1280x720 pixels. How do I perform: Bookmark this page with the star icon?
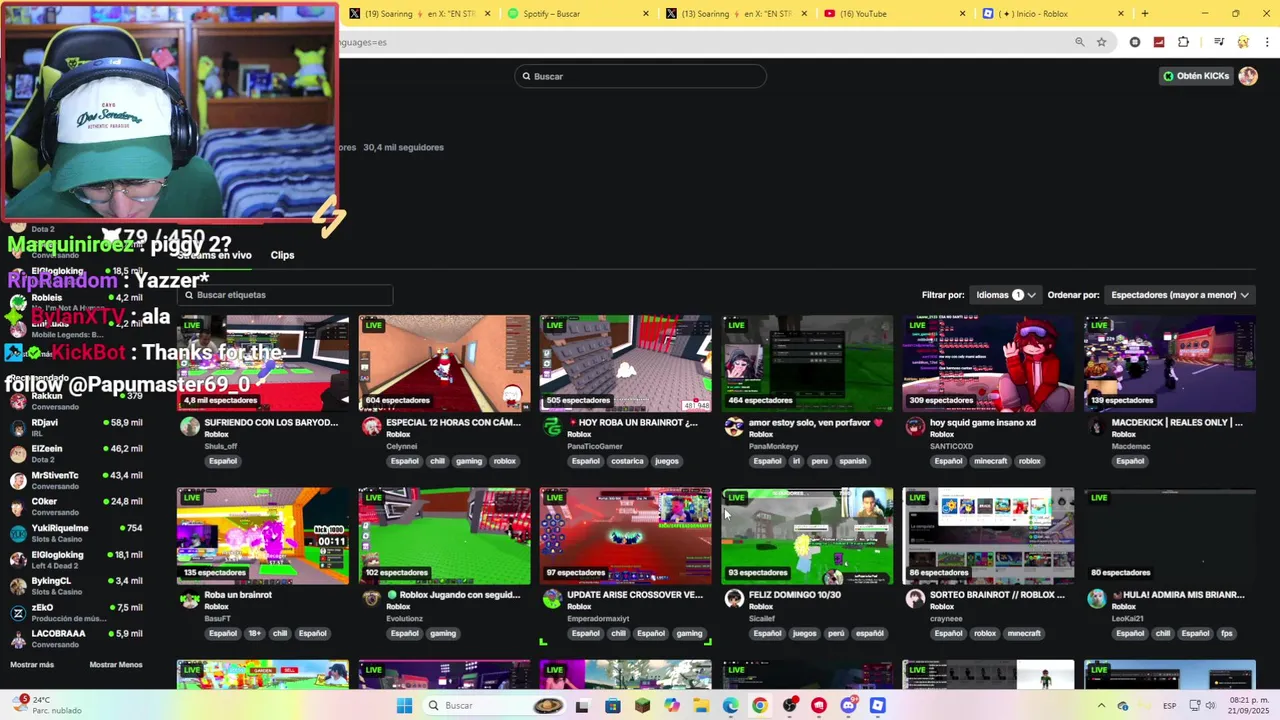coord(1101,42)
